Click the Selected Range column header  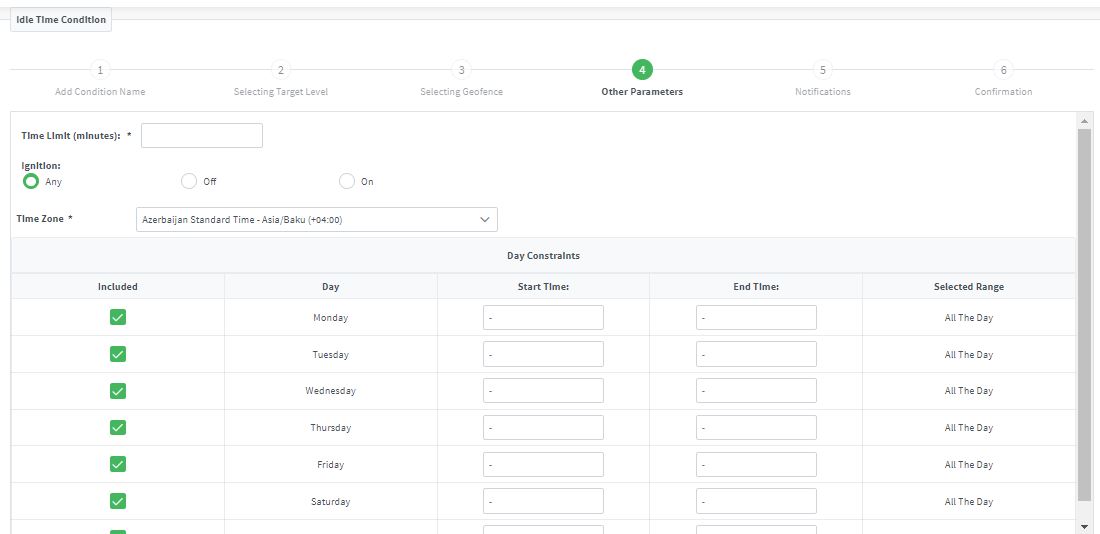click(969, 286)
